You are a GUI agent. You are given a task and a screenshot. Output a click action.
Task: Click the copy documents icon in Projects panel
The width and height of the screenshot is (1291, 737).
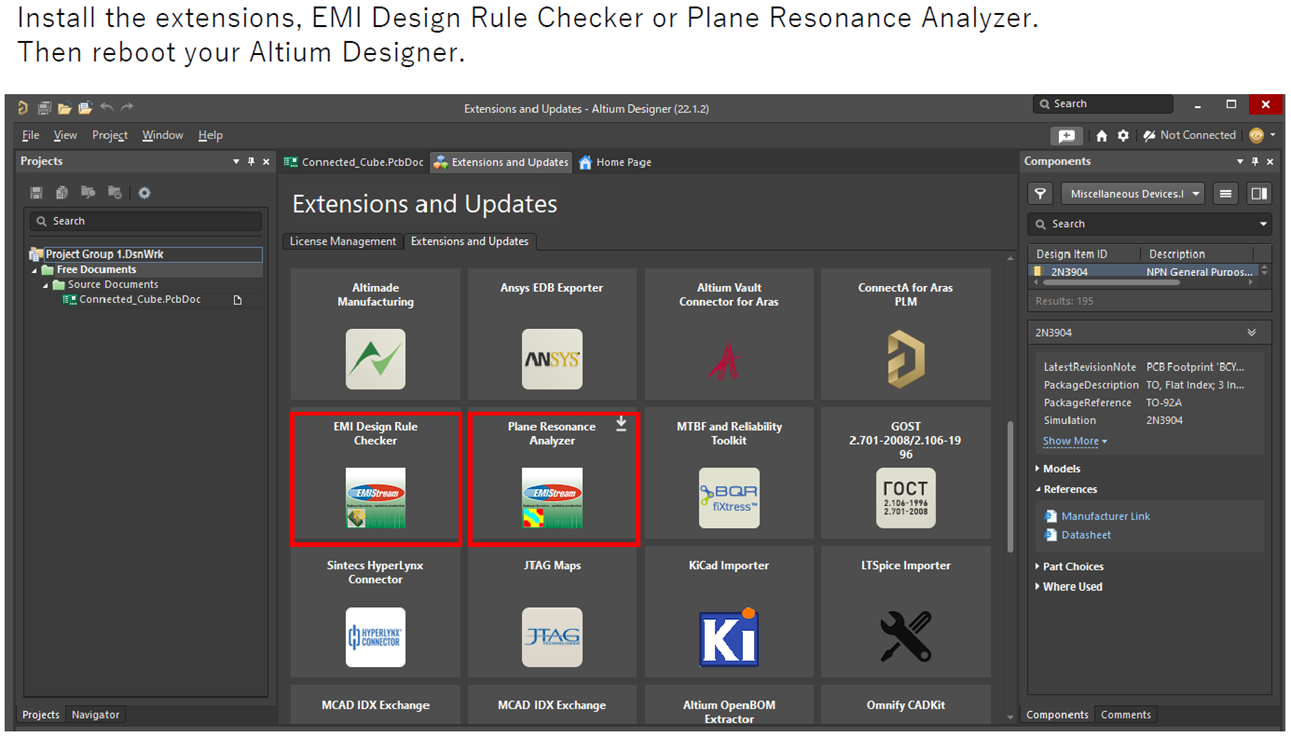click(62, 193)
